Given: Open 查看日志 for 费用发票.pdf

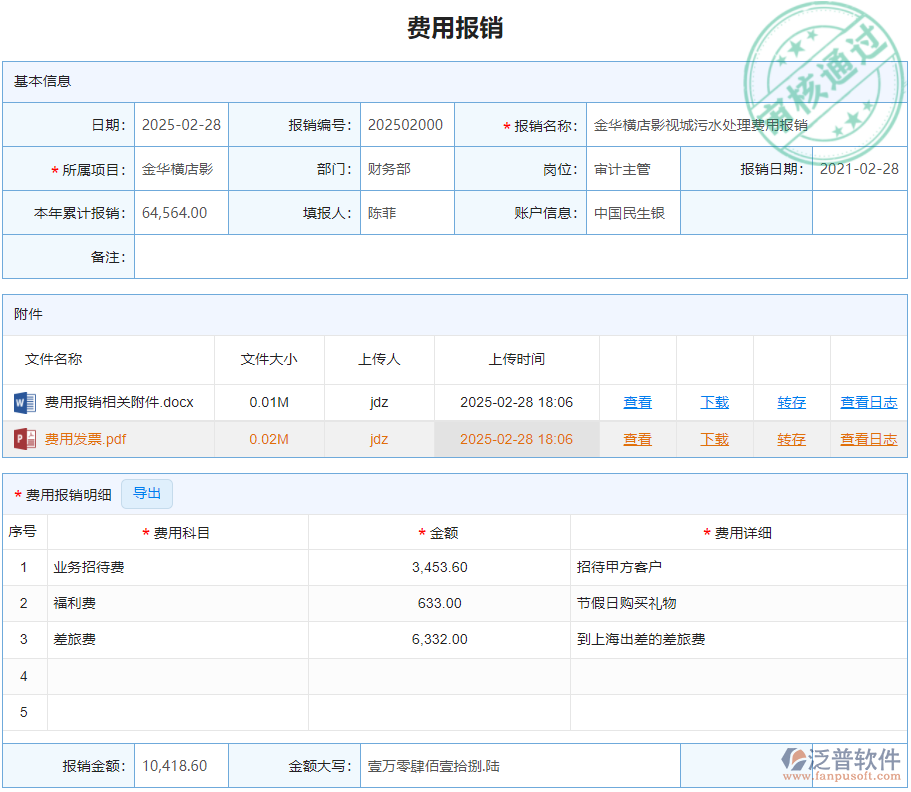Looking at the screenshot, I should coord(869,438).
